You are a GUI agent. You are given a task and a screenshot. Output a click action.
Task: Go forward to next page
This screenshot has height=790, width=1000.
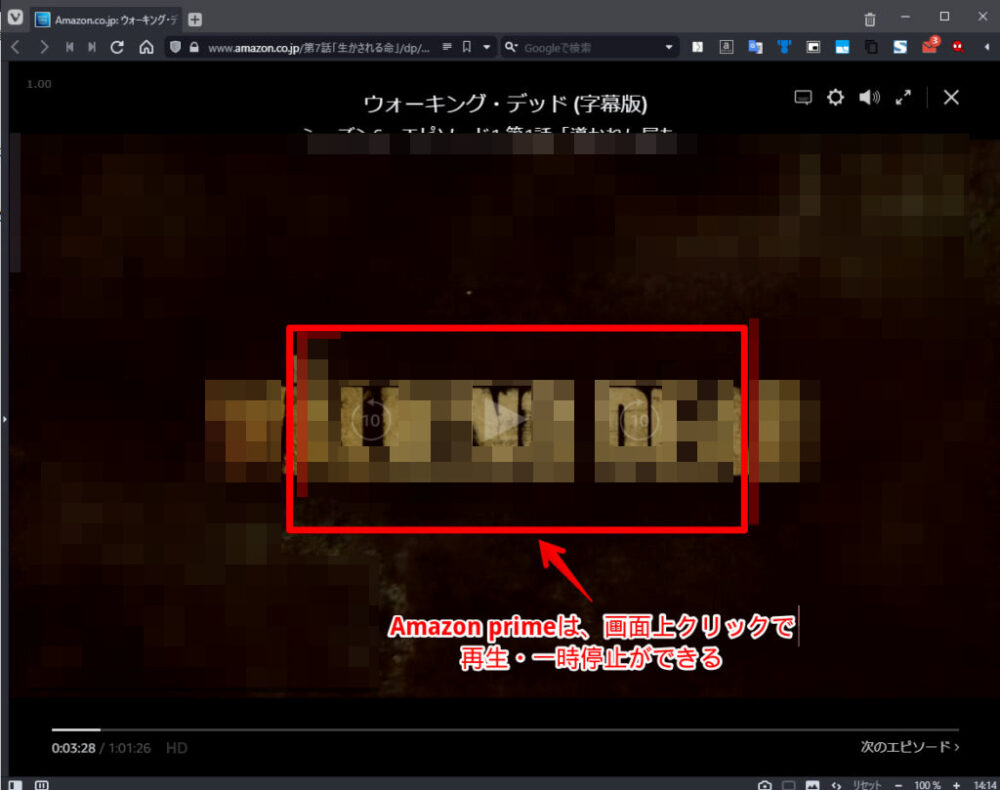click(43, 47)
